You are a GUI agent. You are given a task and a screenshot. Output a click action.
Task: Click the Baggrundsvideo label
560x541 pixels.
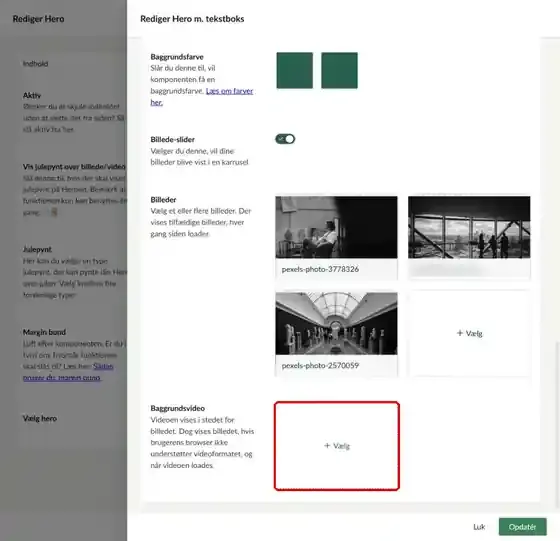[178, 408]
